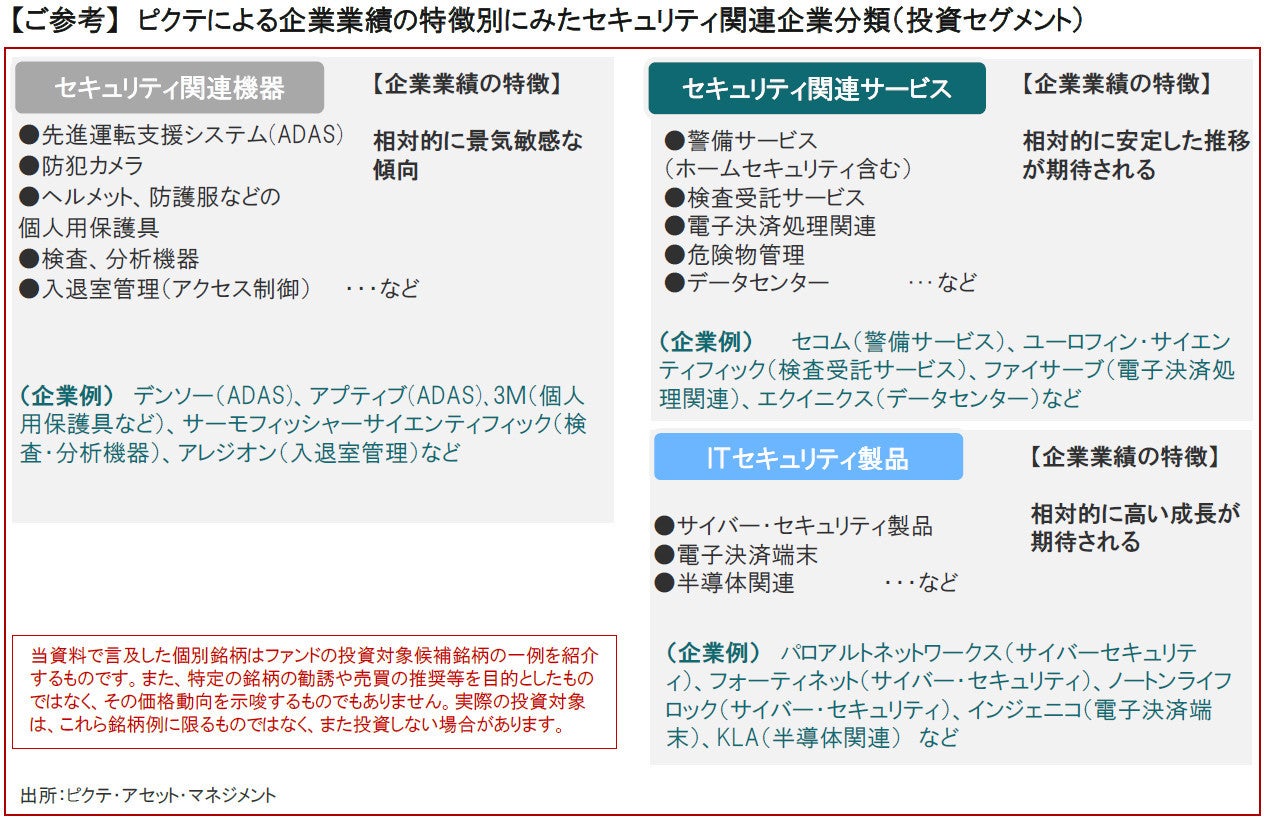Select the 電子決済端末 bullet item
Screen dimensions: 1277x818
[x=735, y=554]
